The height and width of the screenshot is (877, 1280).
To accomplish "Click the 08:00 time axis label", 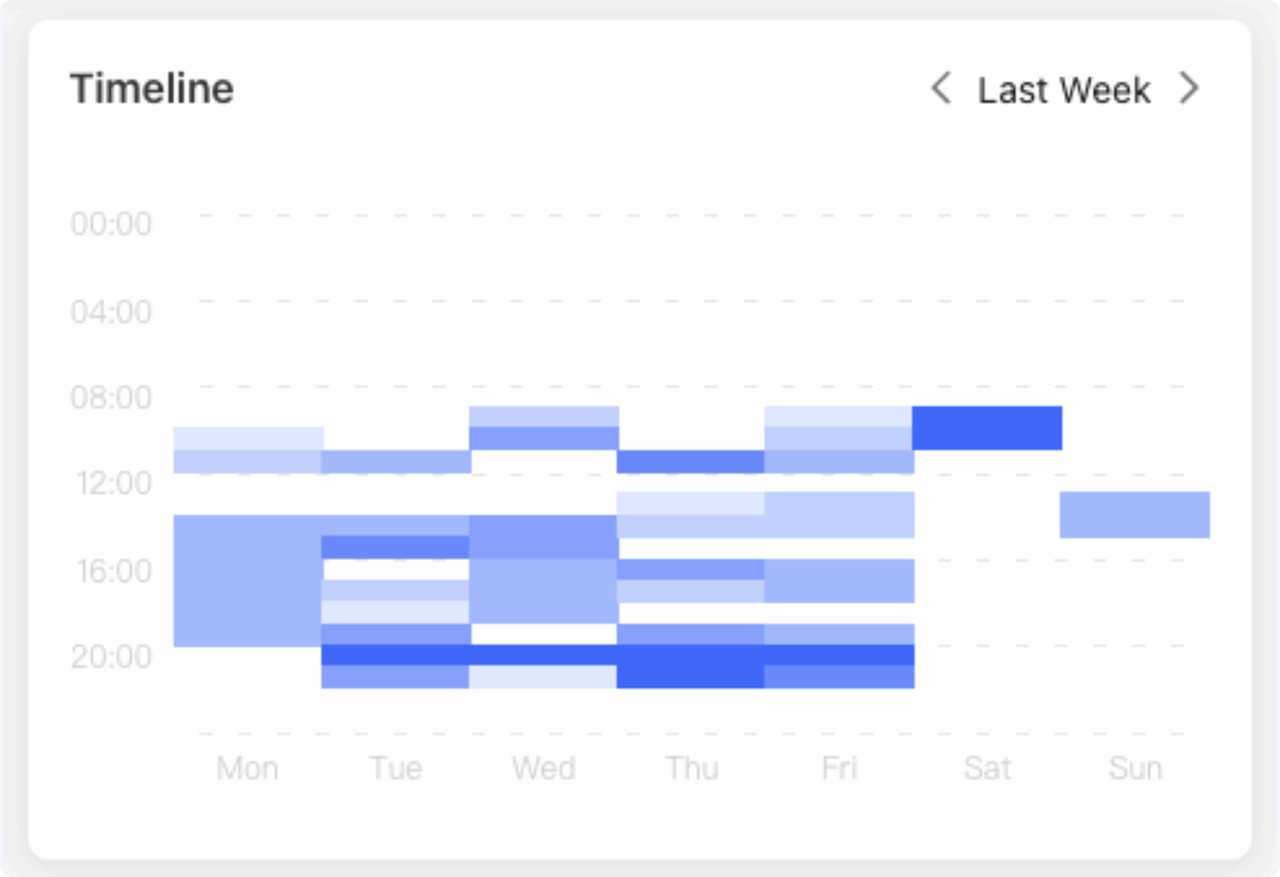I will [x=111, y=397].
